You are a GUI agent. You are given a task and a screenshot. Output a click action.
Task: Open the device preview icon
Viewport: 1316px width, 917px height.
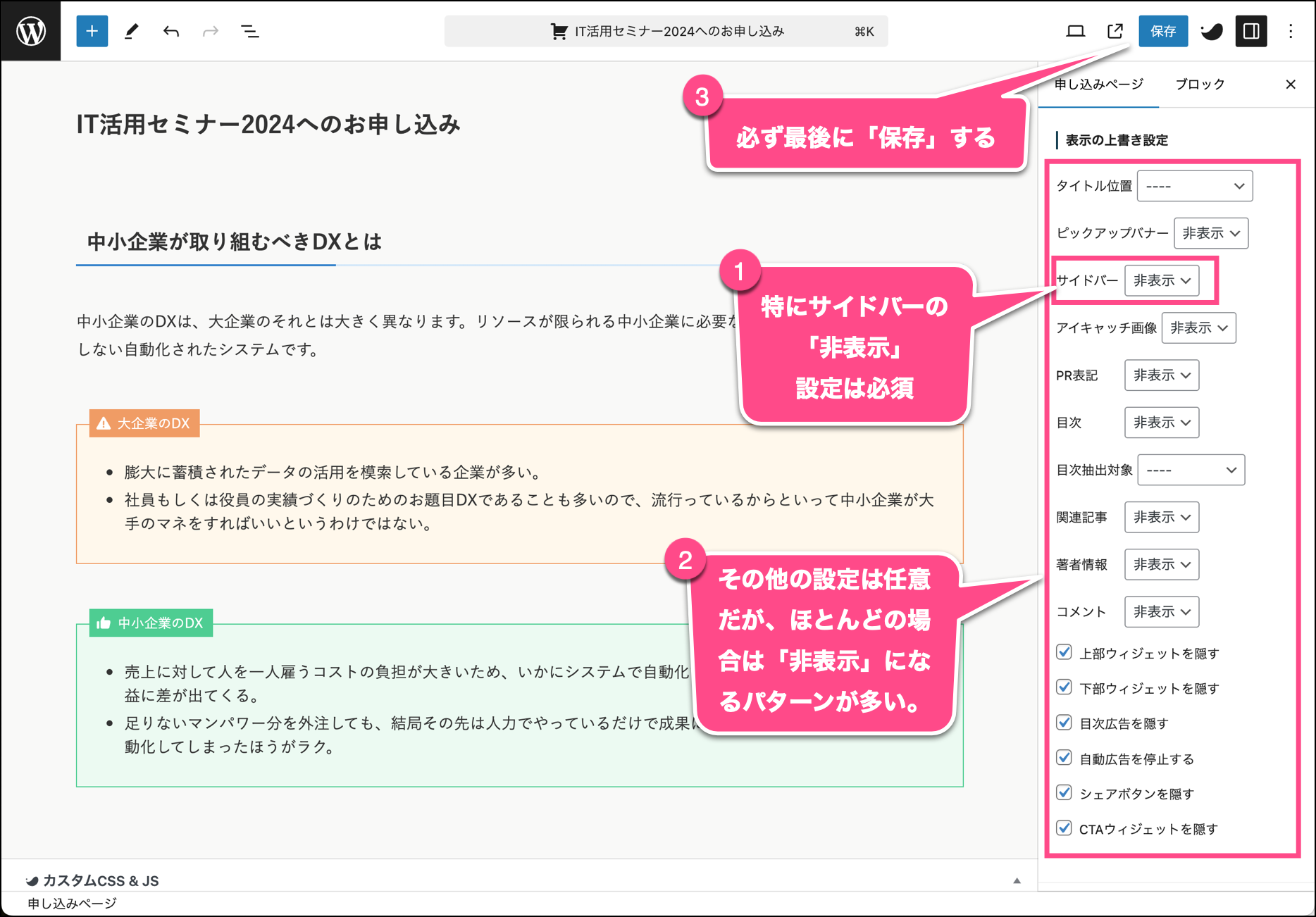(1075, 31)
